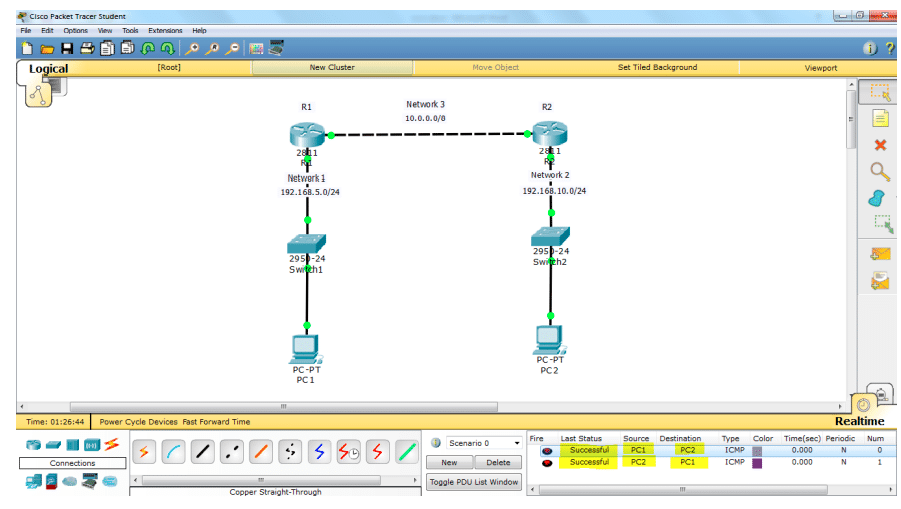Switch to the Logical workspace tab
The height and width of the screenshot is (509, 901).
[x=48, y=69]
